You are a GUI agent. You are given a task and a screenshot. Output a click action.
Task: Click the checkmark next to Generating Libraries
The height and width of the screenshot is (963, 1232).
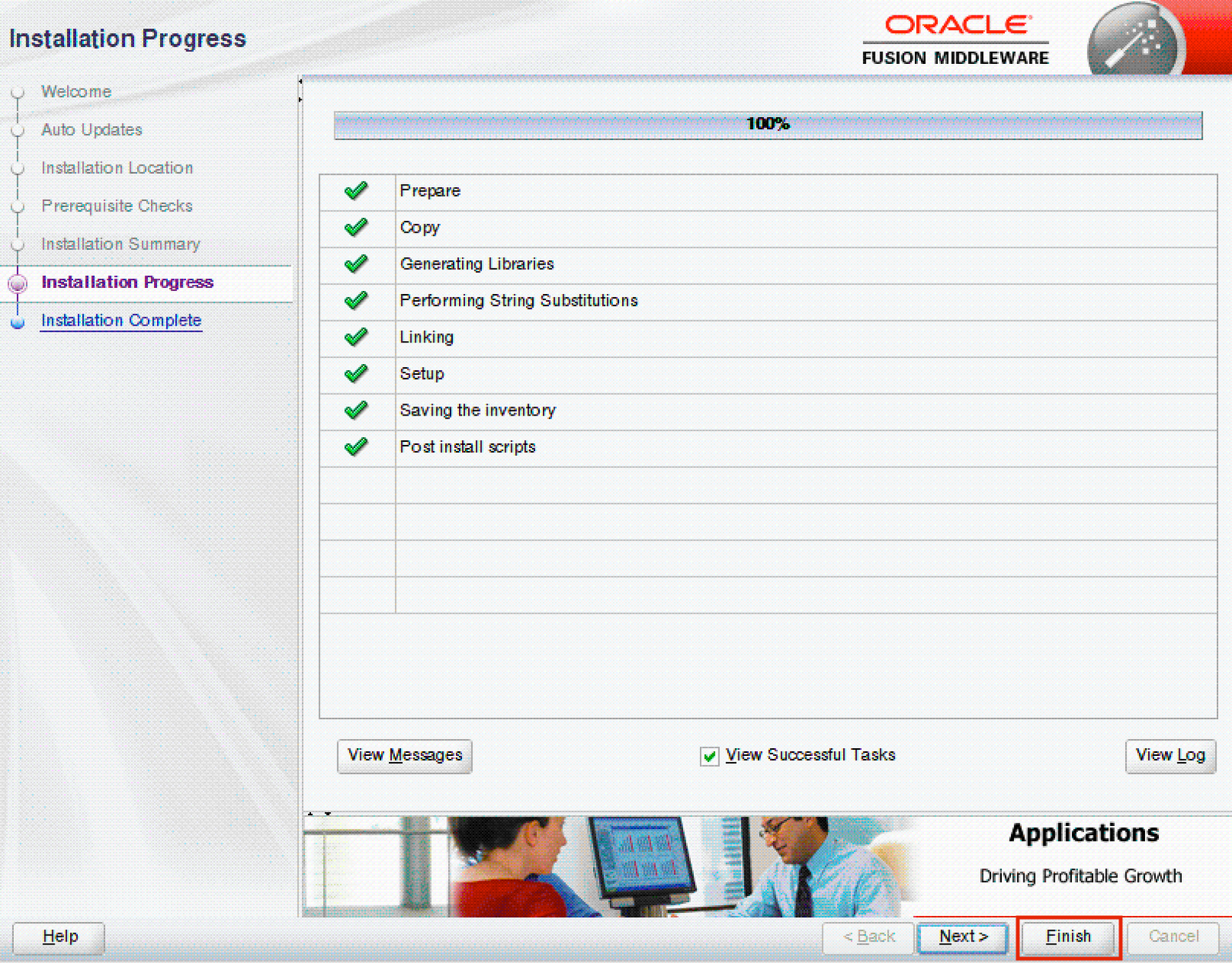point(356,264)
